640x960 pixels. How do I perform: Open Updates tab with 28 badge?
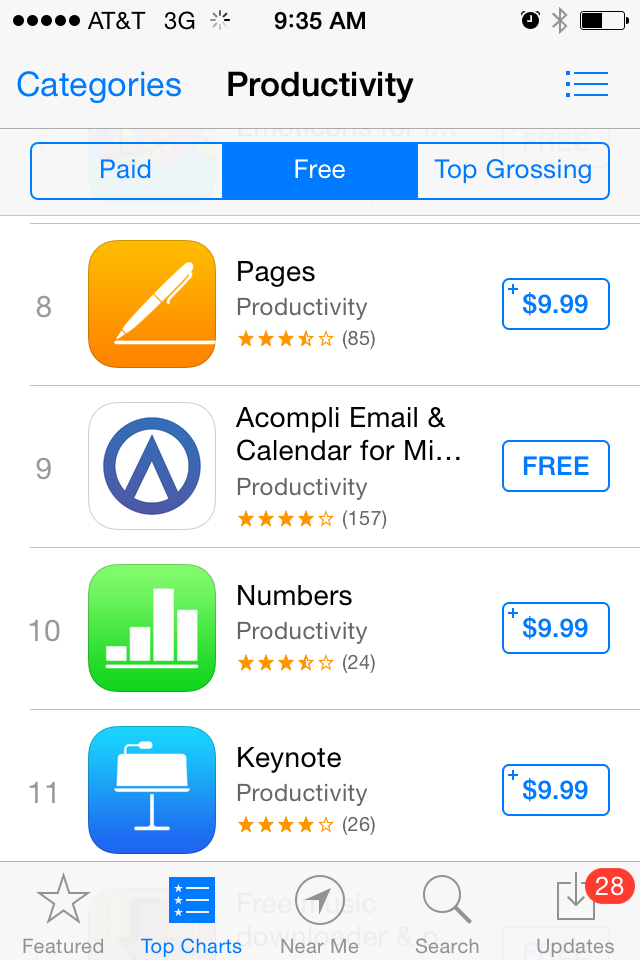[x=576, y=914]
